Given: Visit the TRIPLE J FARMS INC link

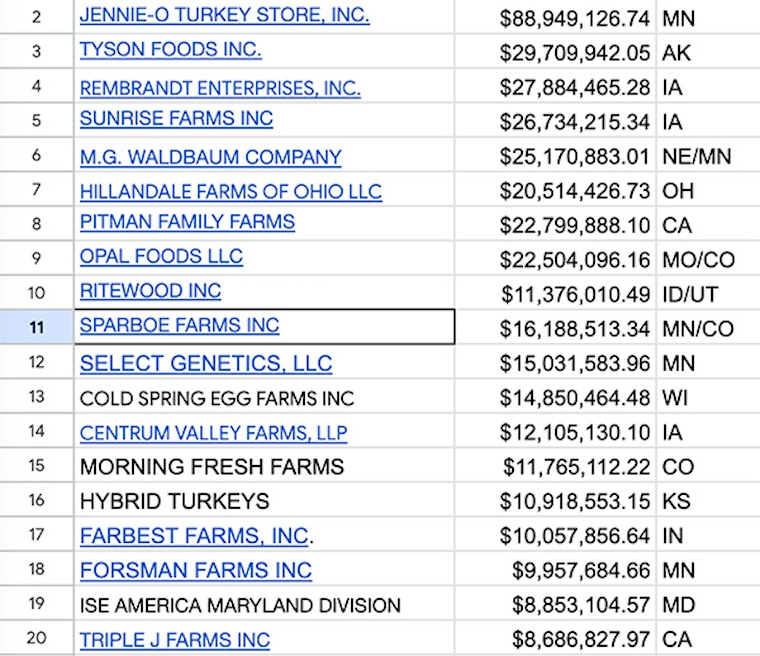Looking at the screenshot, I should [x=174, y=640].
